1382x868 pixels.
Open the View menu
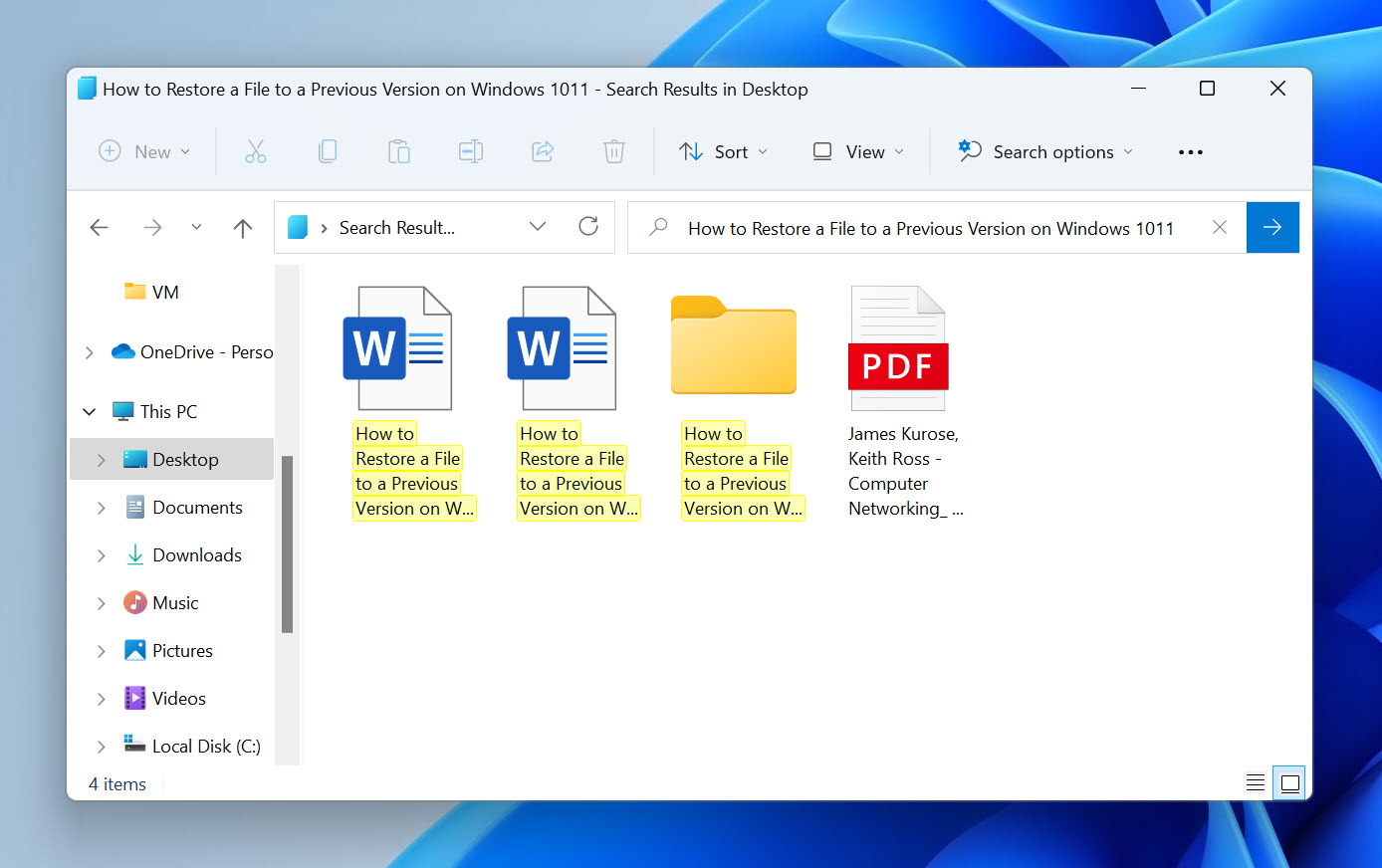click(x=857, y=151)
